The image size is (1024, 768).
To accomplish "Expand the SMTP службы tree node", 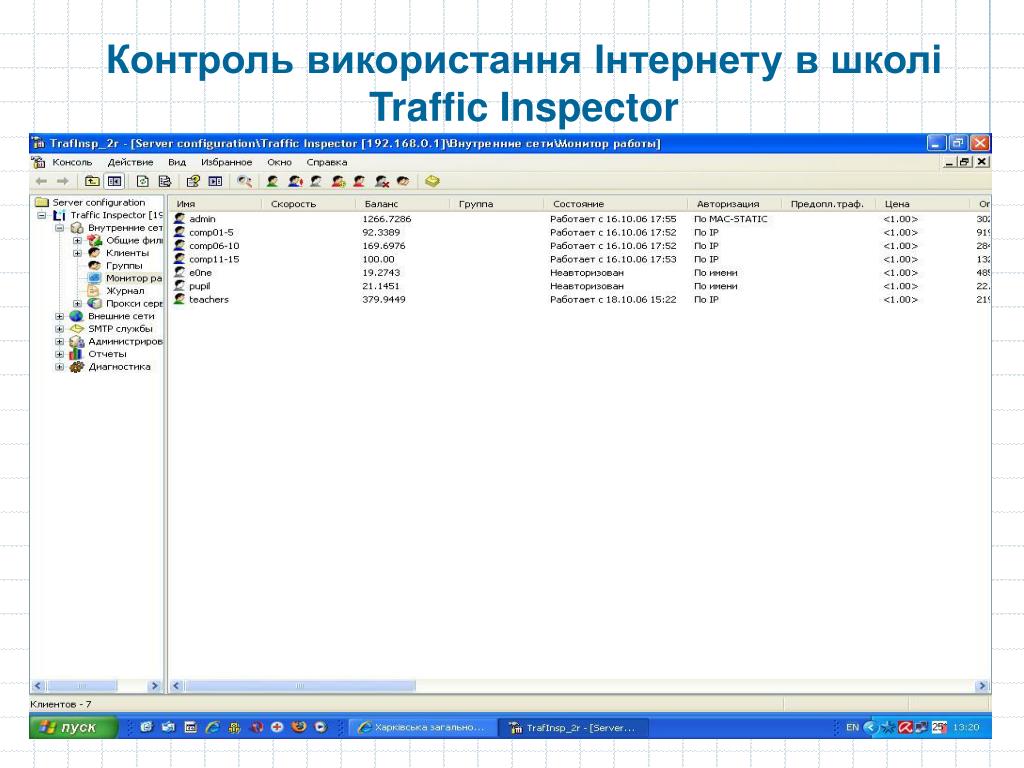I will 59,328.
